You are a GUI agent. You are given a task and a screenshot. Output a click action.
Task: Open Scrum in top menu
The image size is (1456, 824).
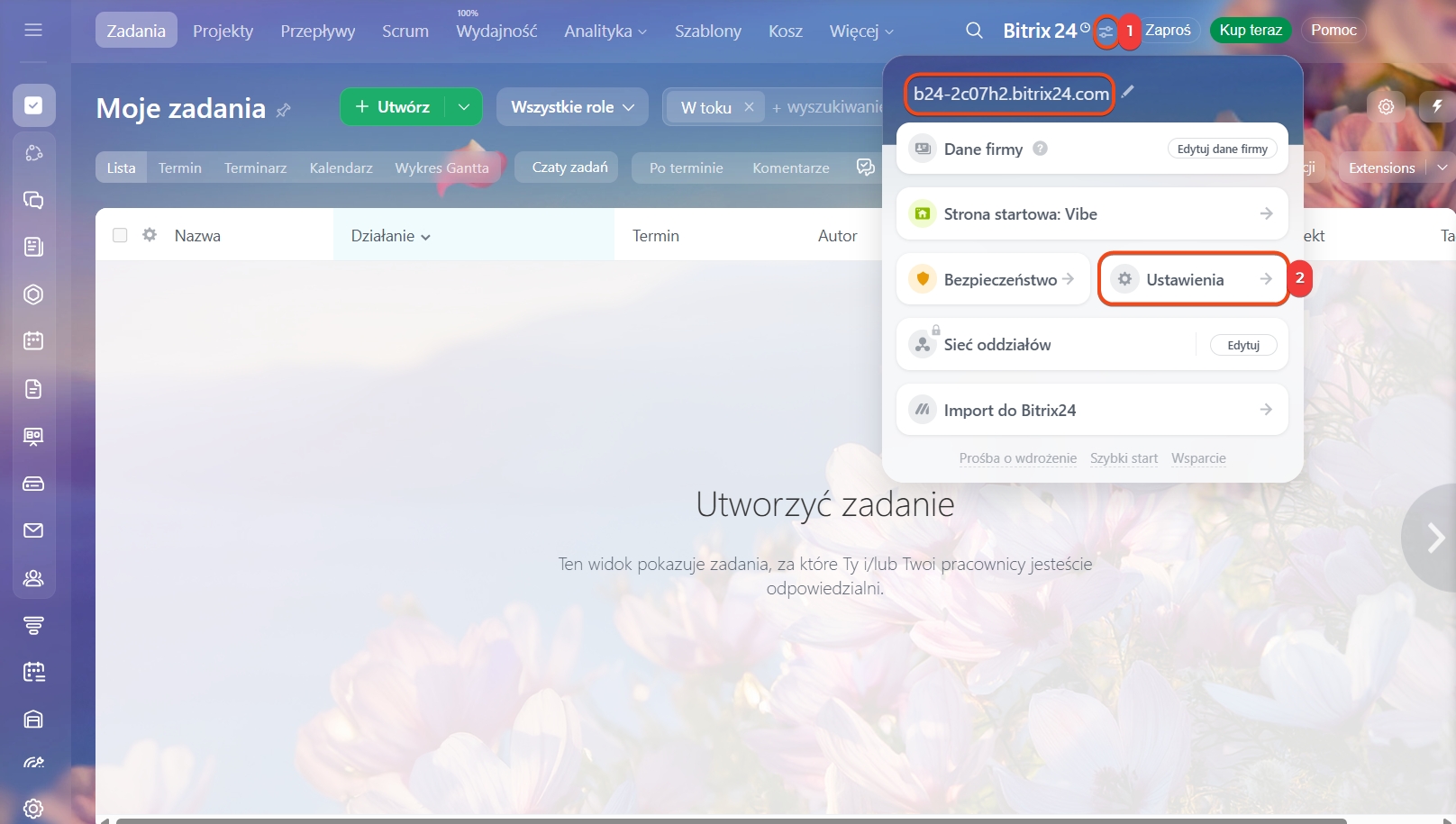tap(405, 31)
